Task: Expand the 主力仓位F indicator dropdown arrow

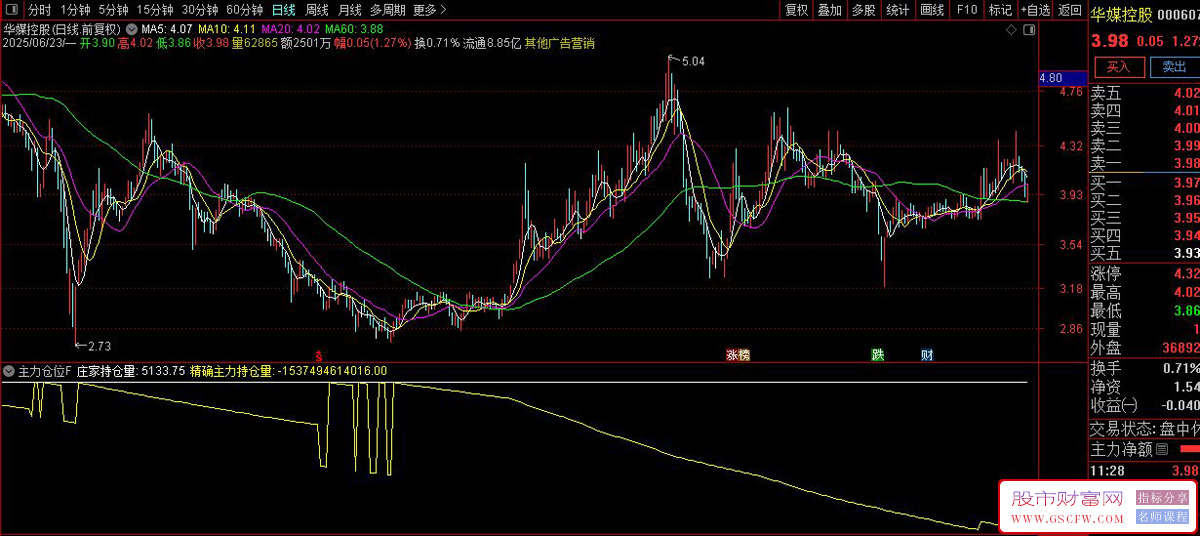Action: tap(9, 371)
